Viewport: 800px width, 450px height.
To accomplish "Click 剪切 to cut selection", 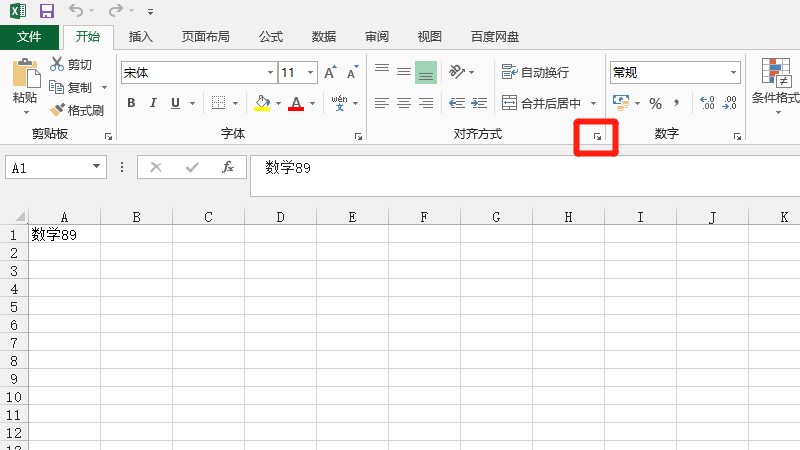I will click(71, 64).
